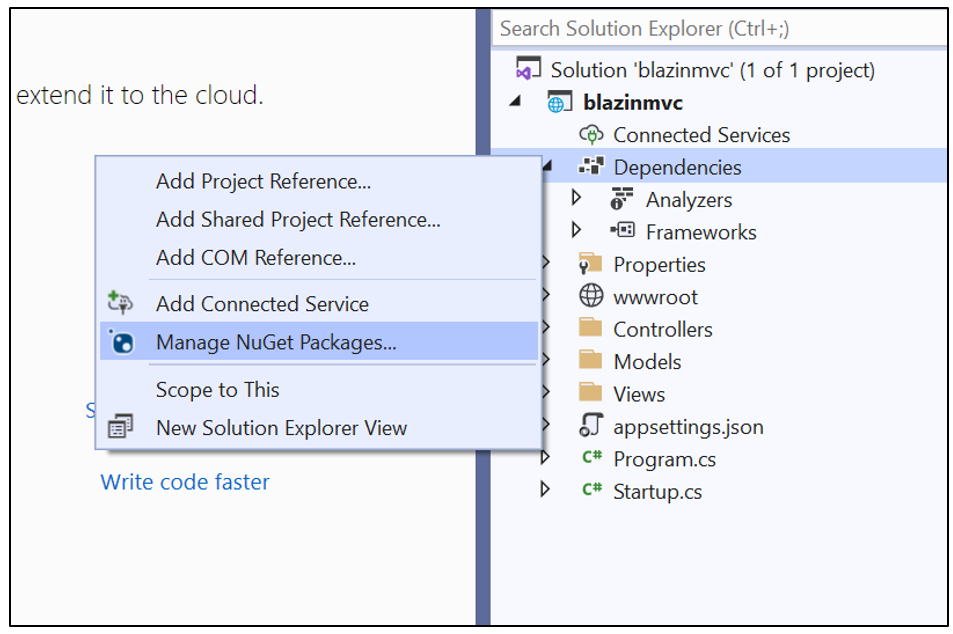This screenshot has width=953, height=634.
Task: Choose Scope to This menu option
Action: point(217,390)
